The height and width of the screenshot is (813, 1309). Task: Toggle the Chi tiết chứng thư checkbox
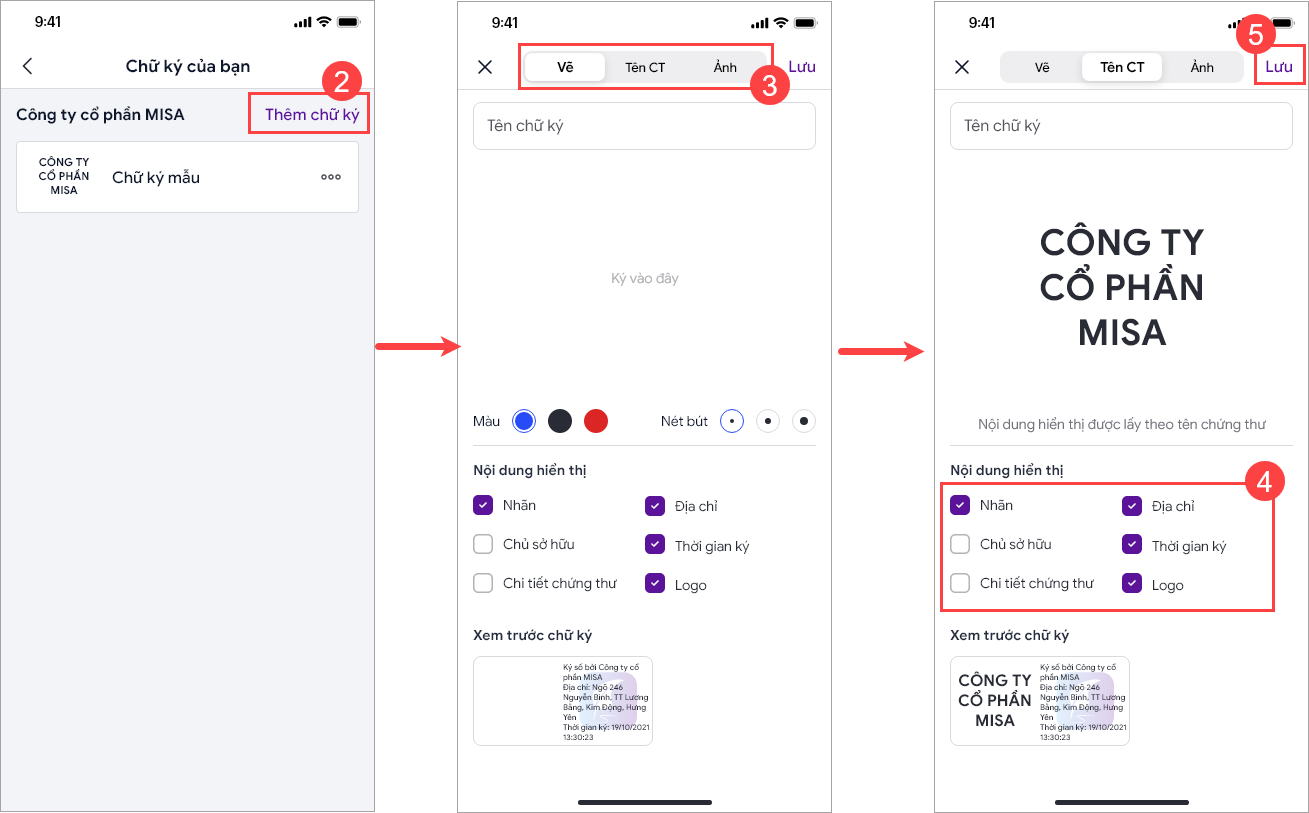coord(960,583)
